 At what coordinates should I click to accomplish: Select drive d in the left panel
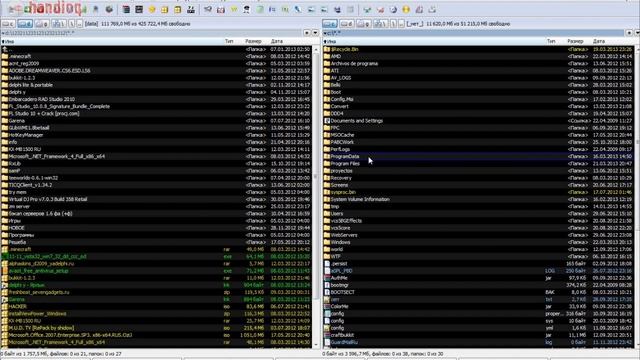click(x=25, y=24)
